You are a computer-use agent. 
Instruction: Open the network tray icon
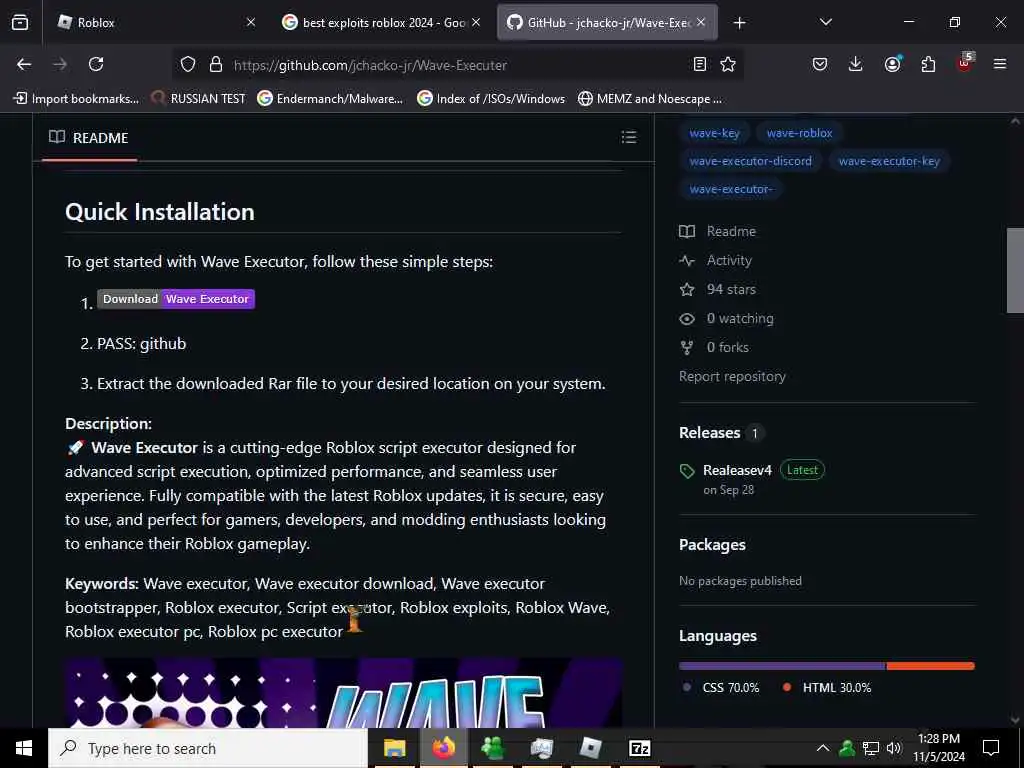(x=871, y=748)
